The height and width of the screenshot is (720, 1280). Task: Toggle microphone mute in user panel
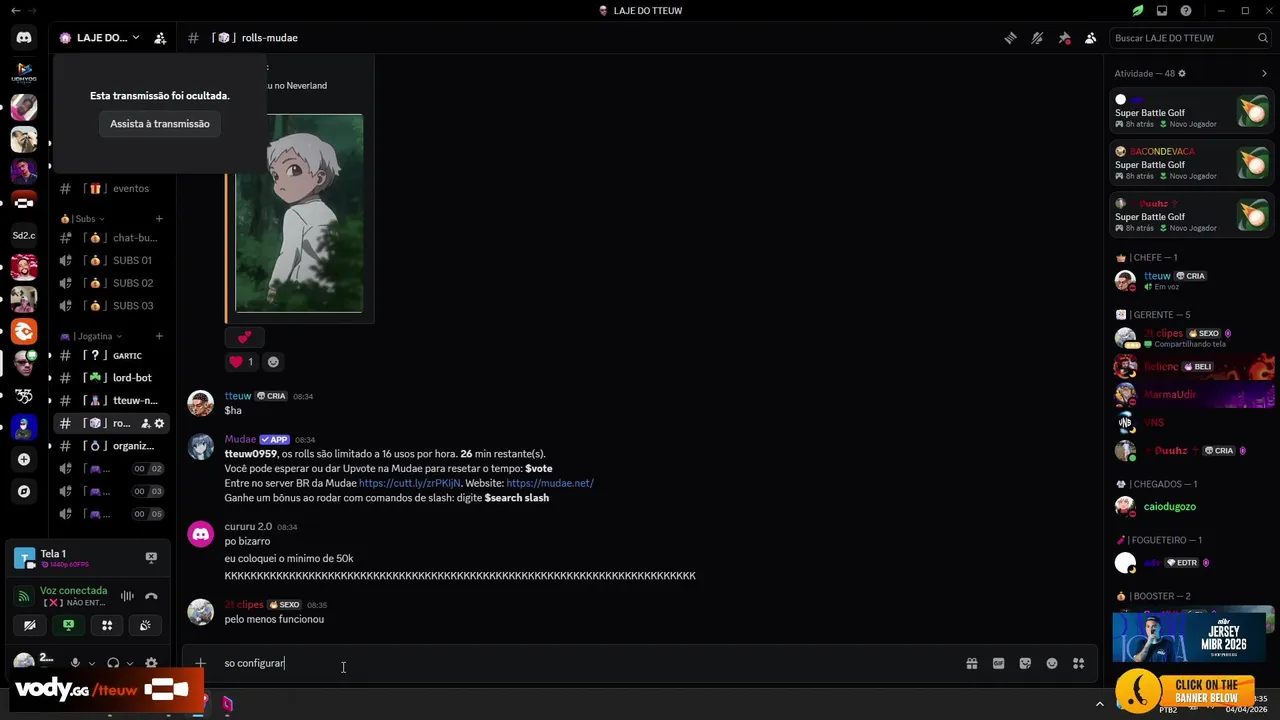[x=75, y=663]
